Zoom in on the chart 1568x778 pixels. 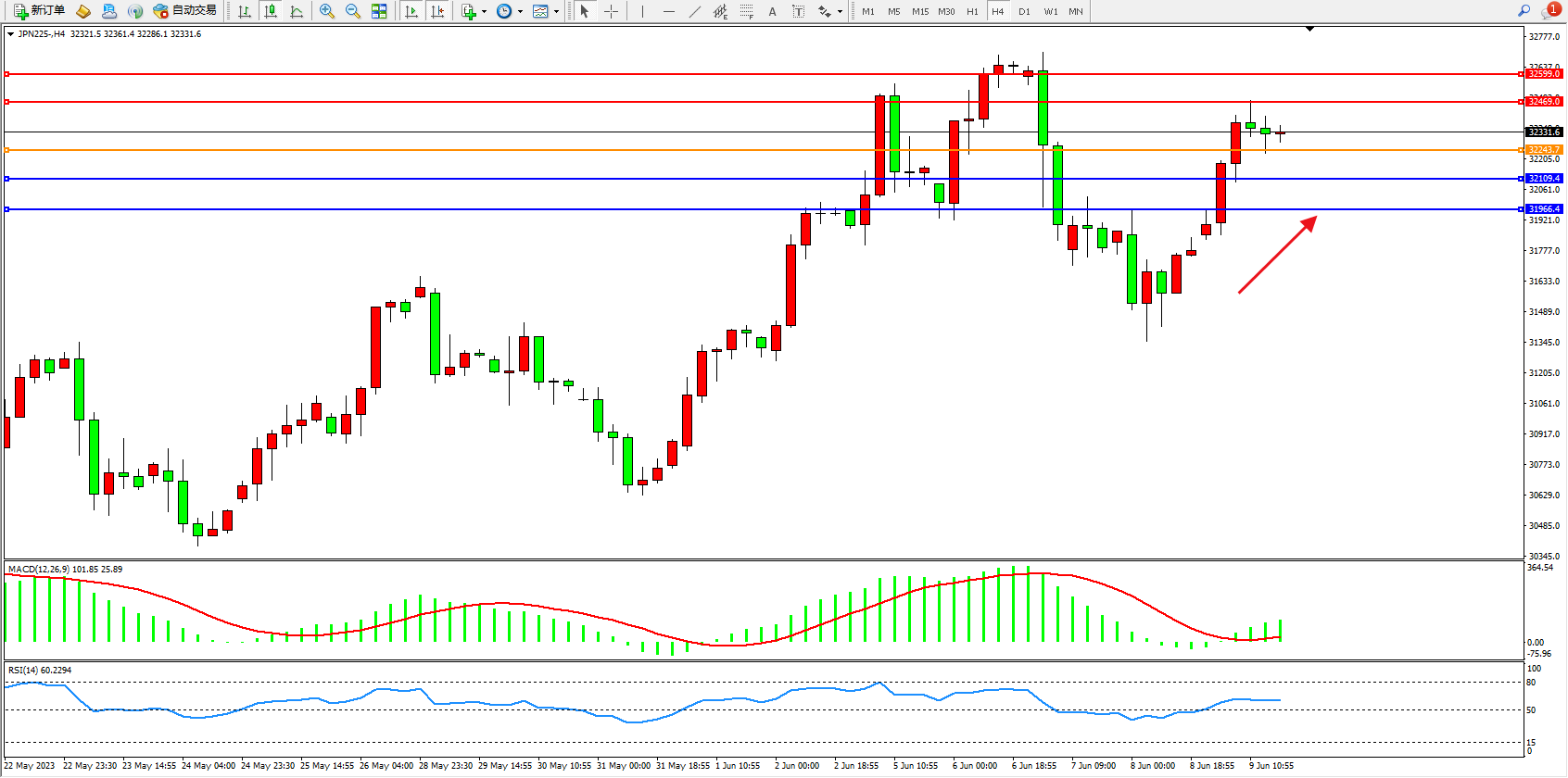pyautogui.click(x=327, y=11)
